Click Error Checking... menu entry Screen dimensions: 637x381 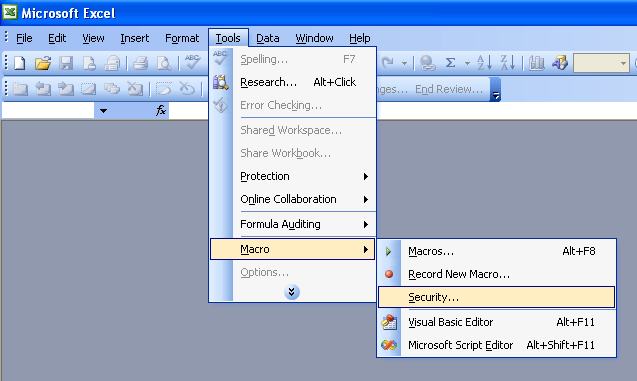tap(292, 105)
